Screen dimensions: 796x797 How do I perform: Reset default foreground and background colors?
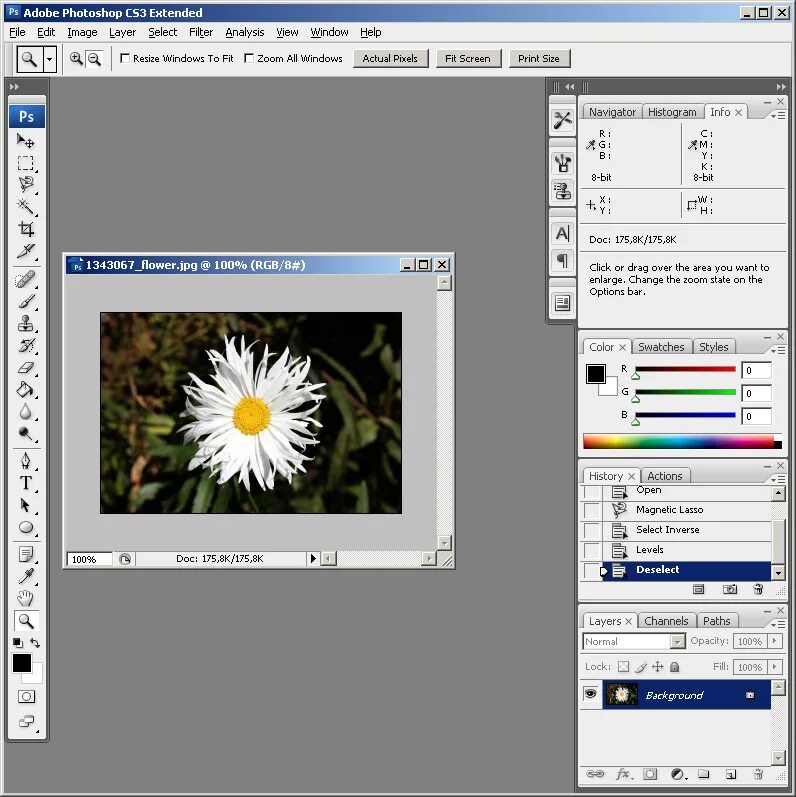pos(18,642)
